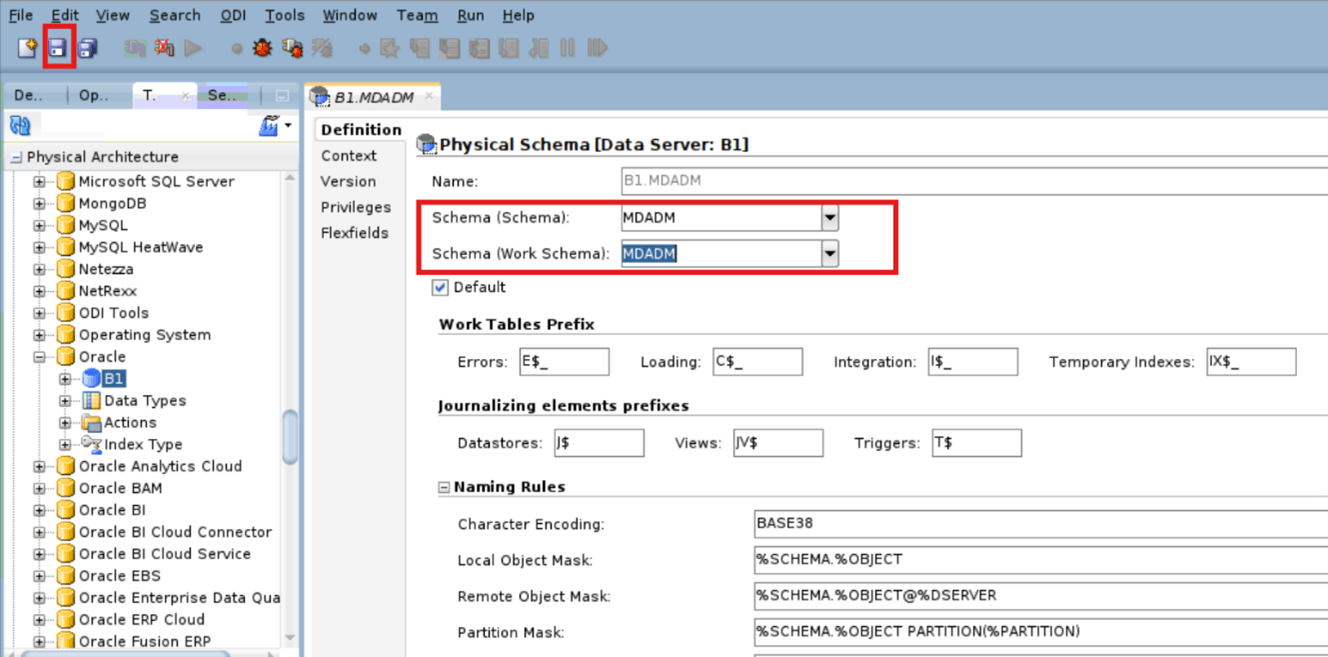Expand the Oracle Analytics Cloud node

click(40, 466)
